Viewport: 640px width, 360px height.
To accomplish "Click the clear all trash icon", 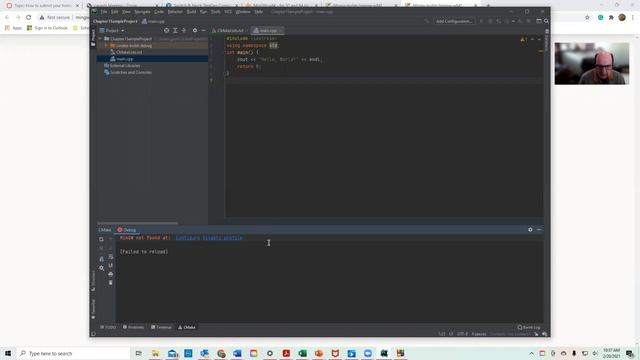I will 111,282.
